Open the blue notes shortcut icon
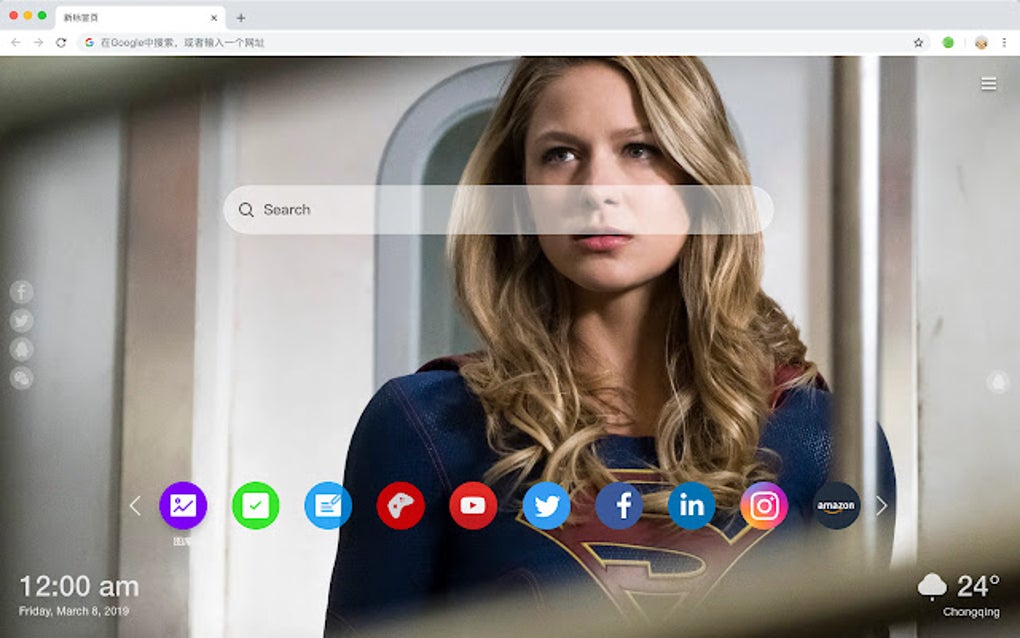Screen dimensions: 1020x638 328,505
